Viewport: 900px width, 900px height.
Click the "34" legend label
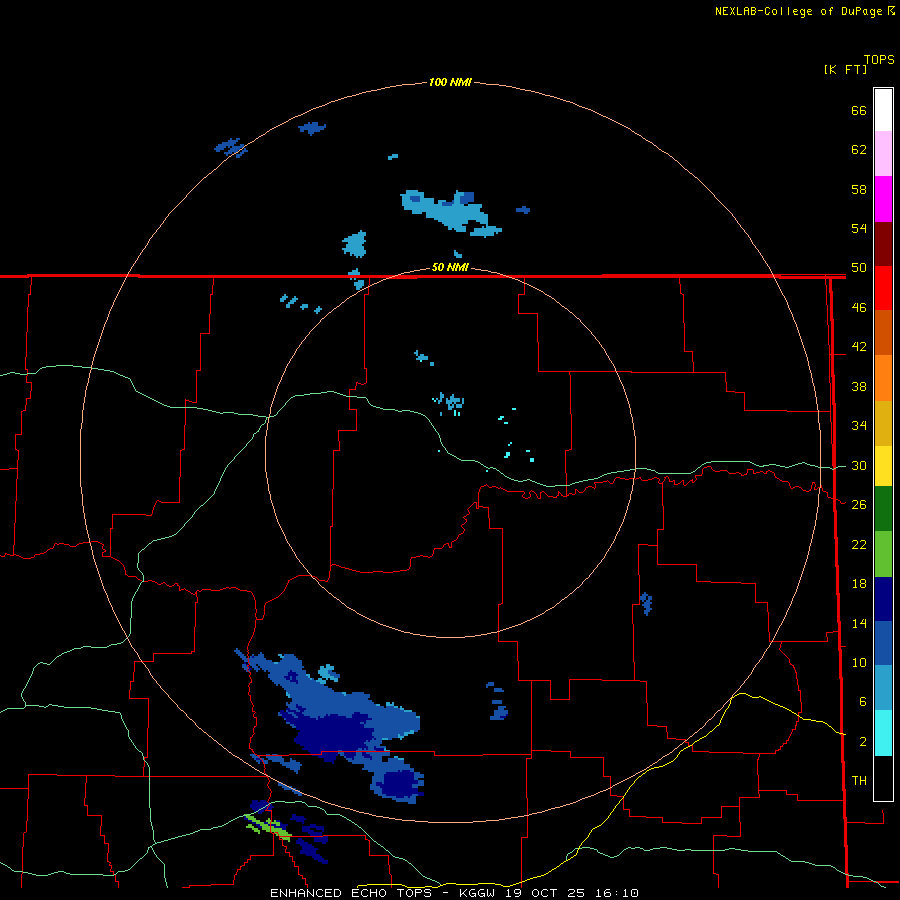[859, 426]
